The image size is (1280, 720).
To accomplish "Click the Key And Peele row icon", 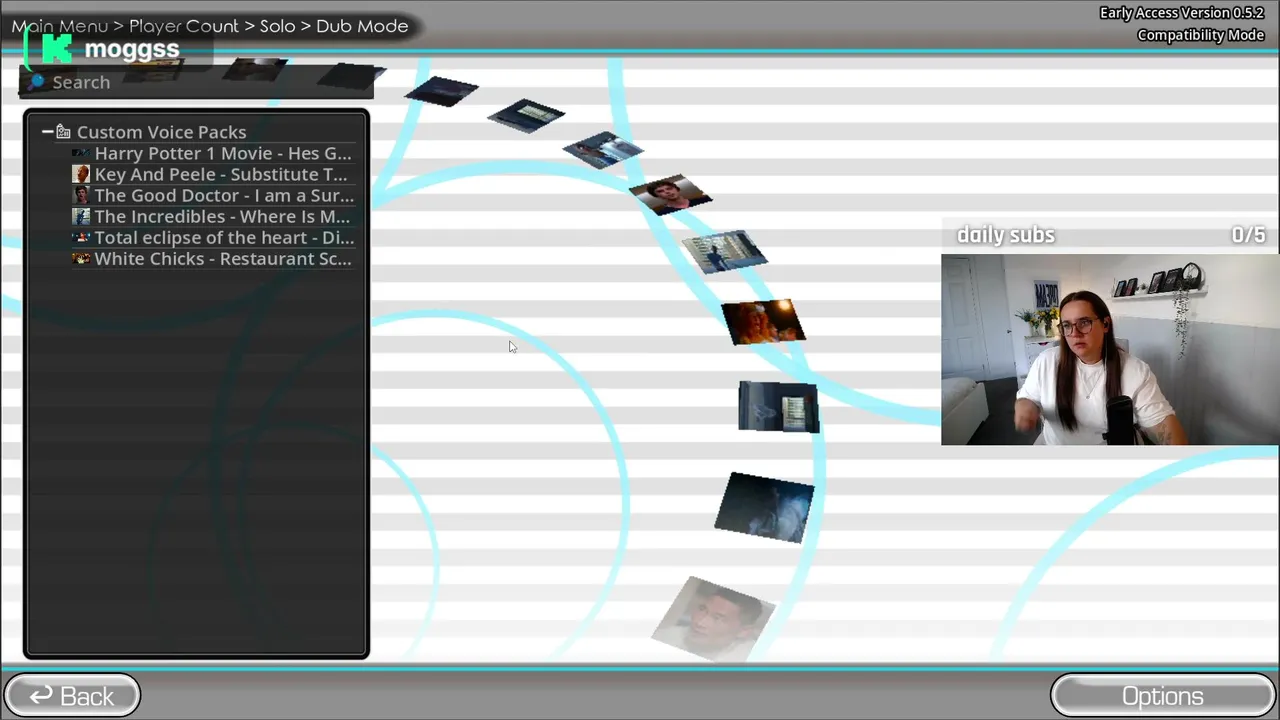I will point(81,174).
